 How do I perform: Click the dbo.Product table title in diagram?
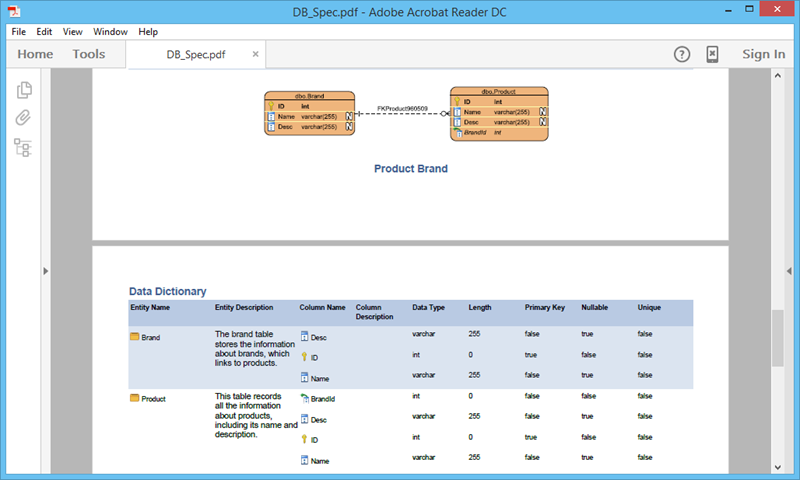[x=498, y=91]
